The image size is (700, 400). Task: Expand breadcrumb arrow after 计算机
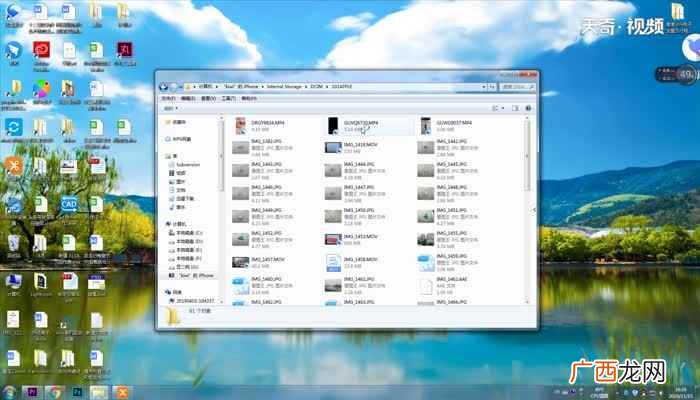pos(217,87)
